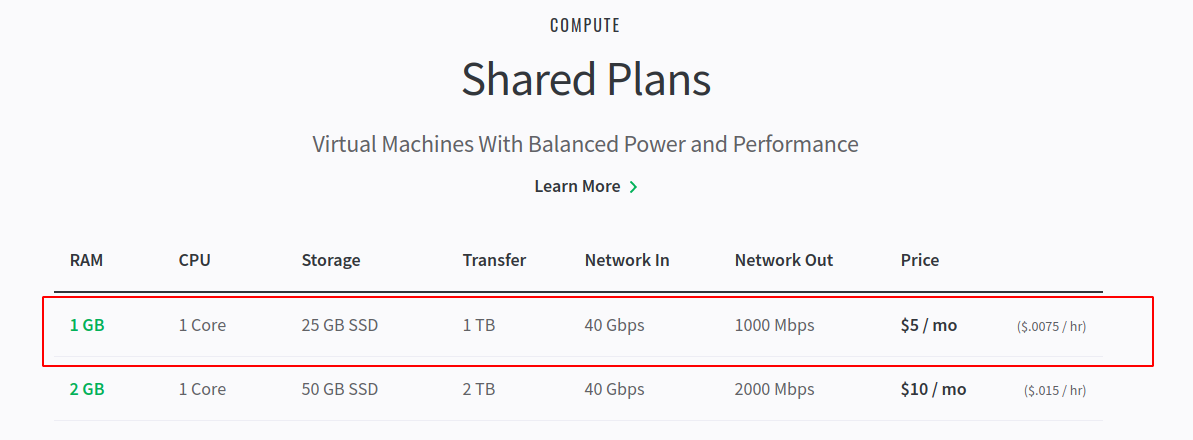Click the RAM column header
The image size is (1193, 440).
click(86, 260)
